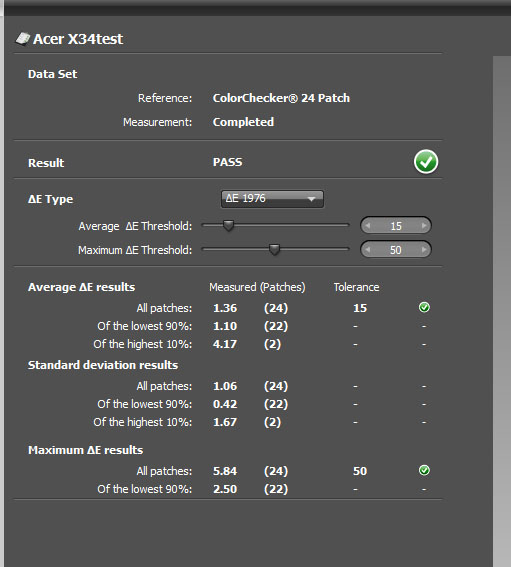Click the vertical scrollbar on the right edge
The width and height of the screenshot is (511, 567).
[502, 311]
